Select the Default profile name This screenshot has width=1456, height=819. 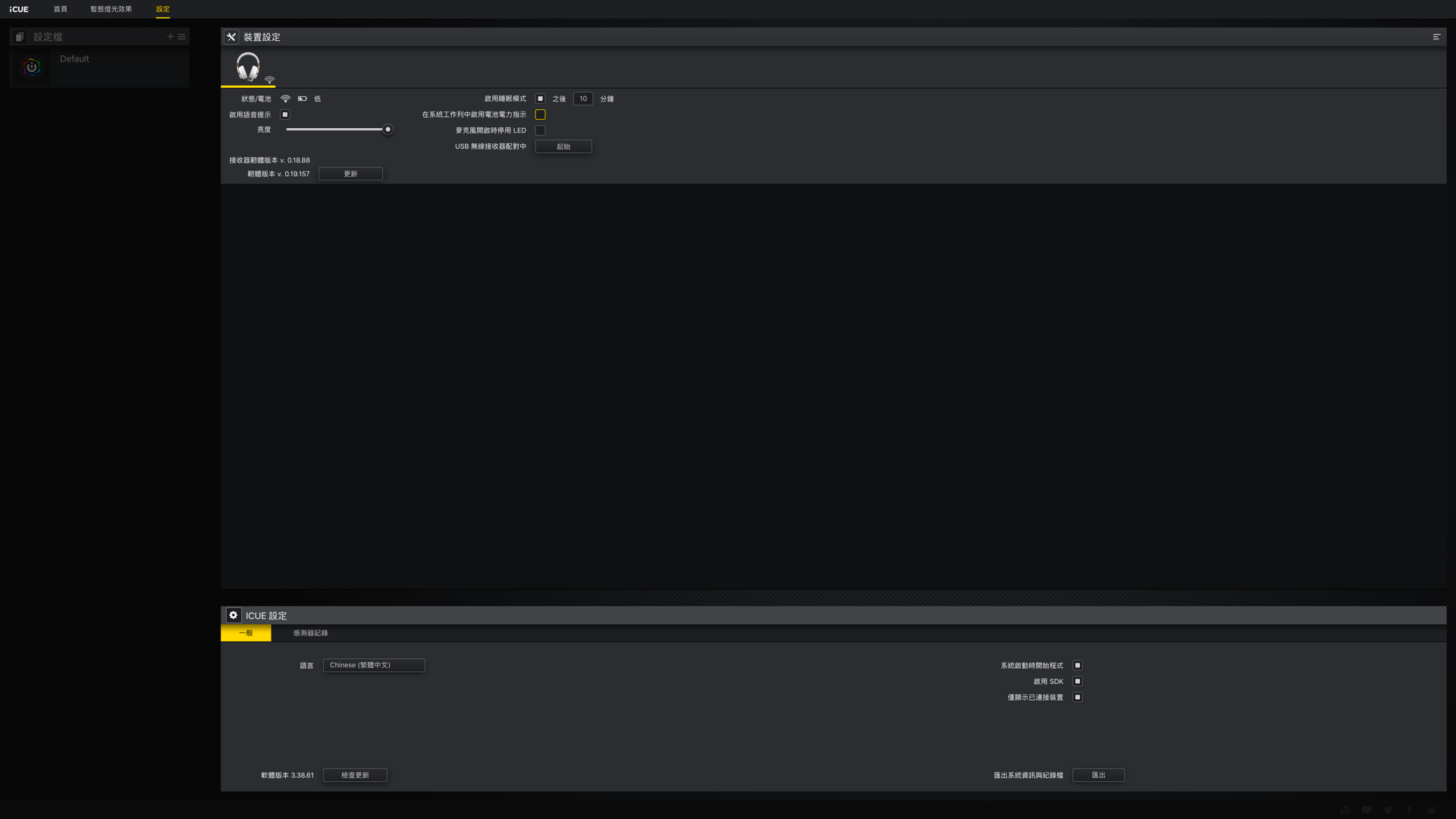[74, 59]
